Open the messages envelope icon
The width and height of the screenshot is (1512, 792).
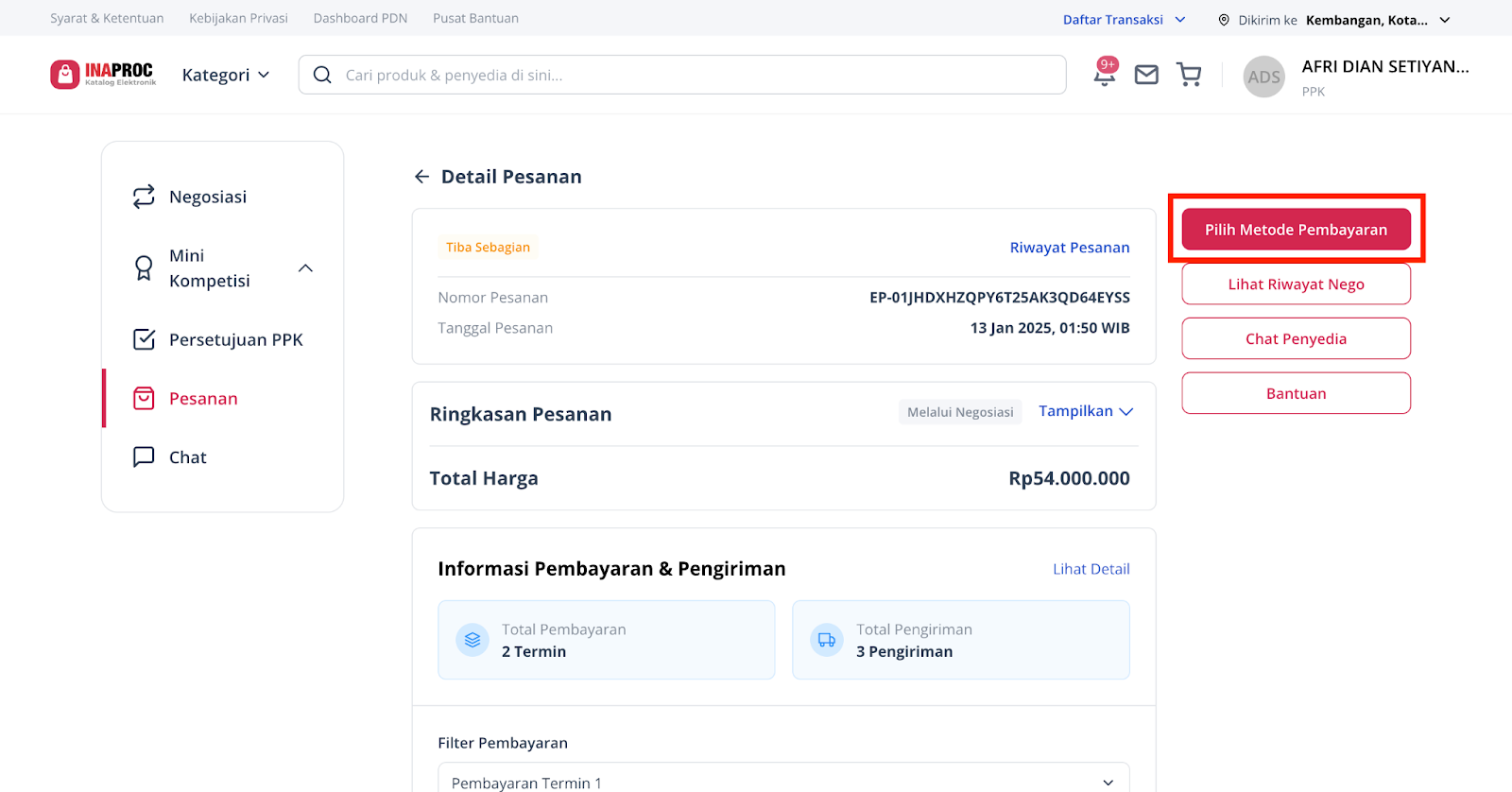point(1146,75)
